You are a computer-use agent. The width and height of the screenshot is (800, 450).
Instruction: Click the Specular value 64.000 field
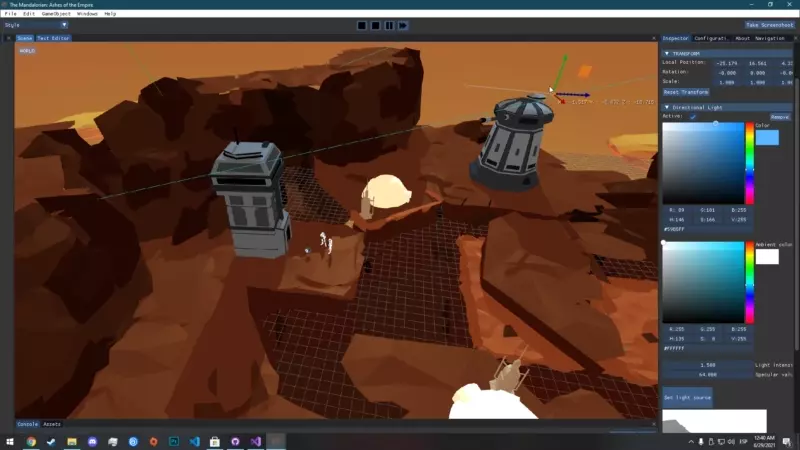point(707,375)
